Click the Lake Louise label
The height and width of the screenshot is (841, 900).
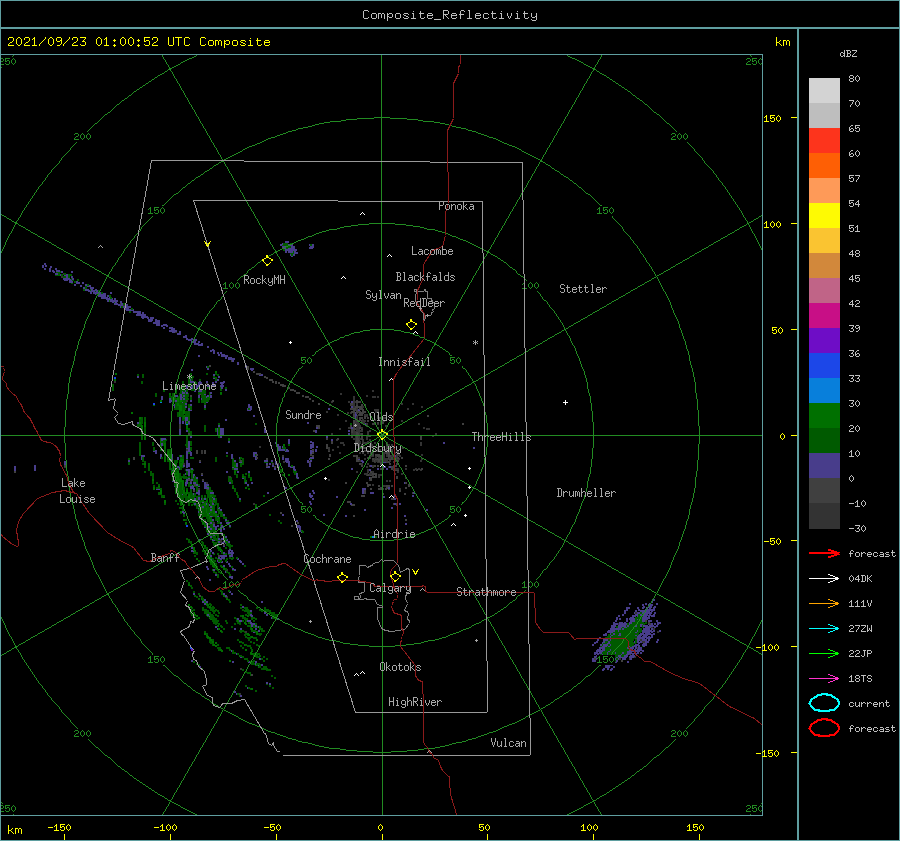(77, 491)
